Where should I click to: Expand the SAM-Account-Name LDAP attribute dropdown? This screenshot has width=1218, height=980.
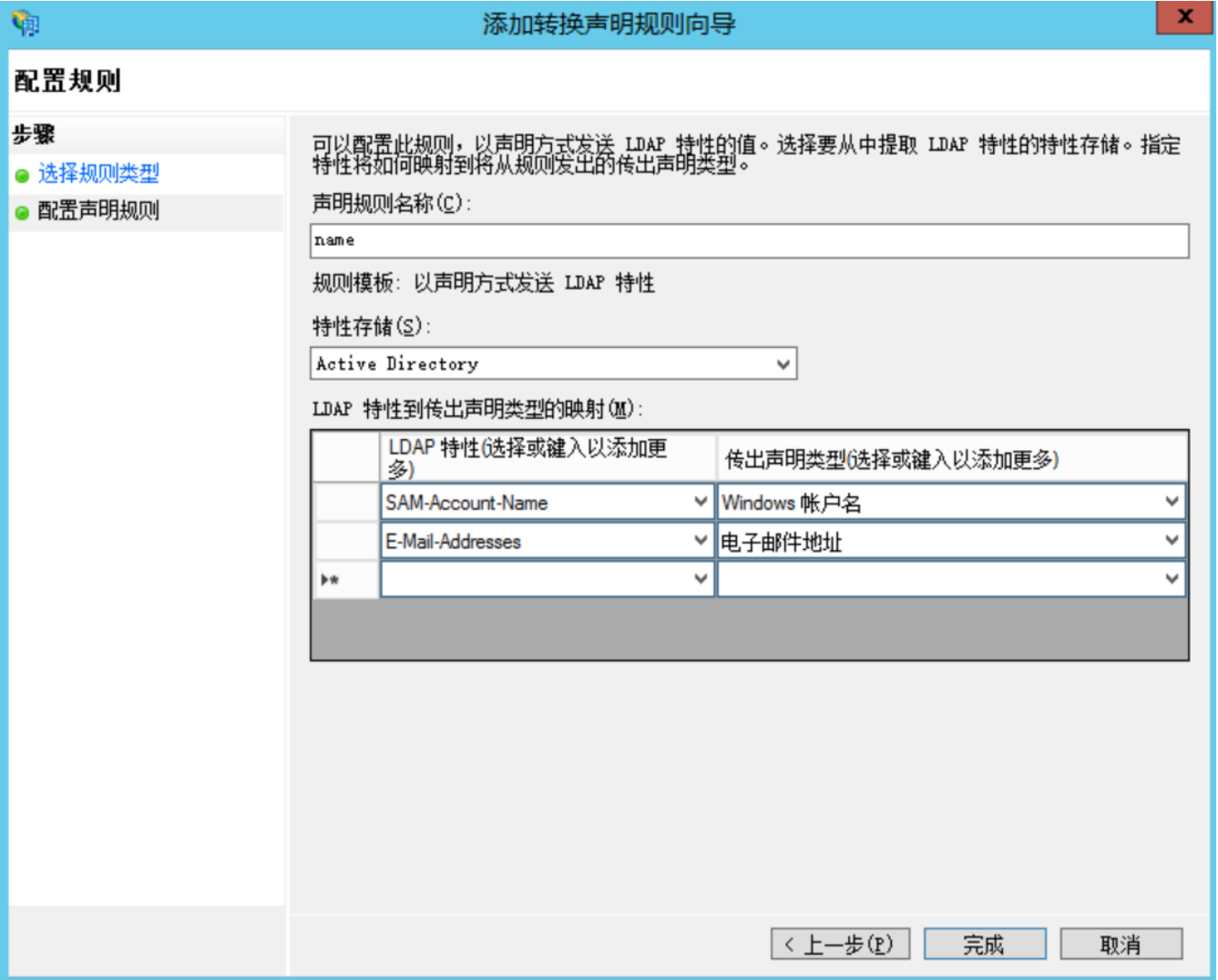click(x=701, y=502)
